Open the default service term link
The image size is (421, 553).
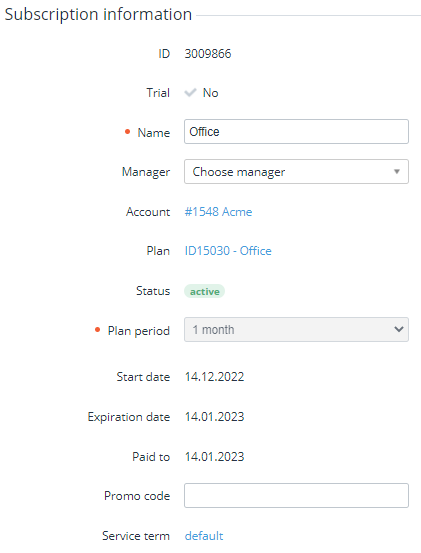[204, 536]
